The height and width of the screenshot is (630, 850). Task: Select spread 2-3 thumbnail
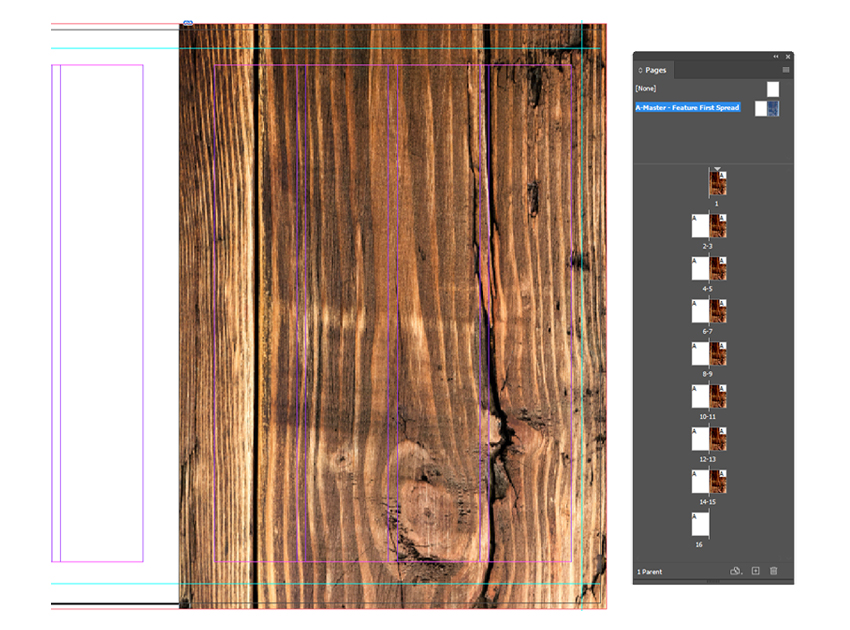click(x=709, y=226)
